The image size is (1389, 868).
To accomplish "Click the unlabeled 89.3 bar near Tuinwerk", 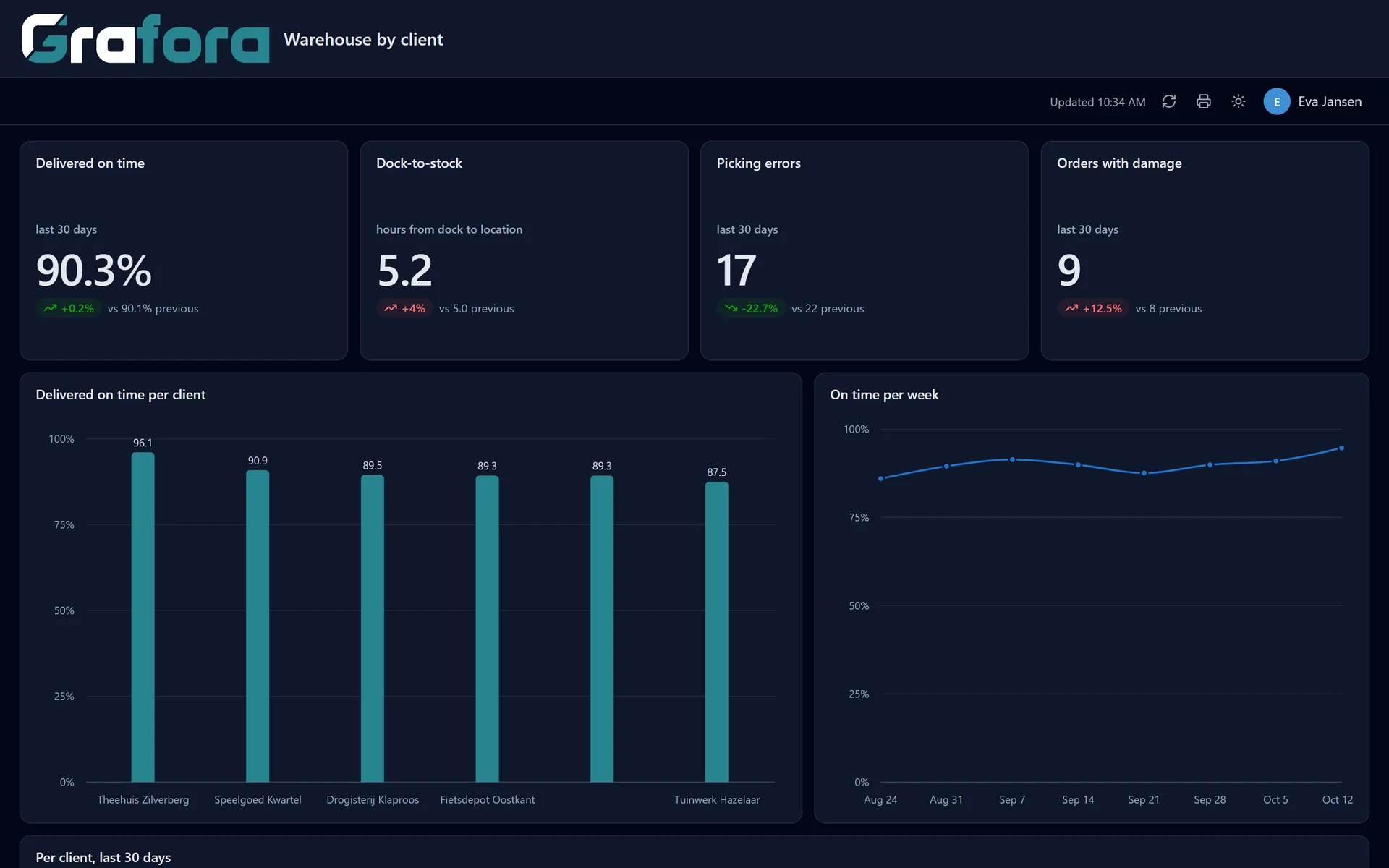I will pos(602,629).
